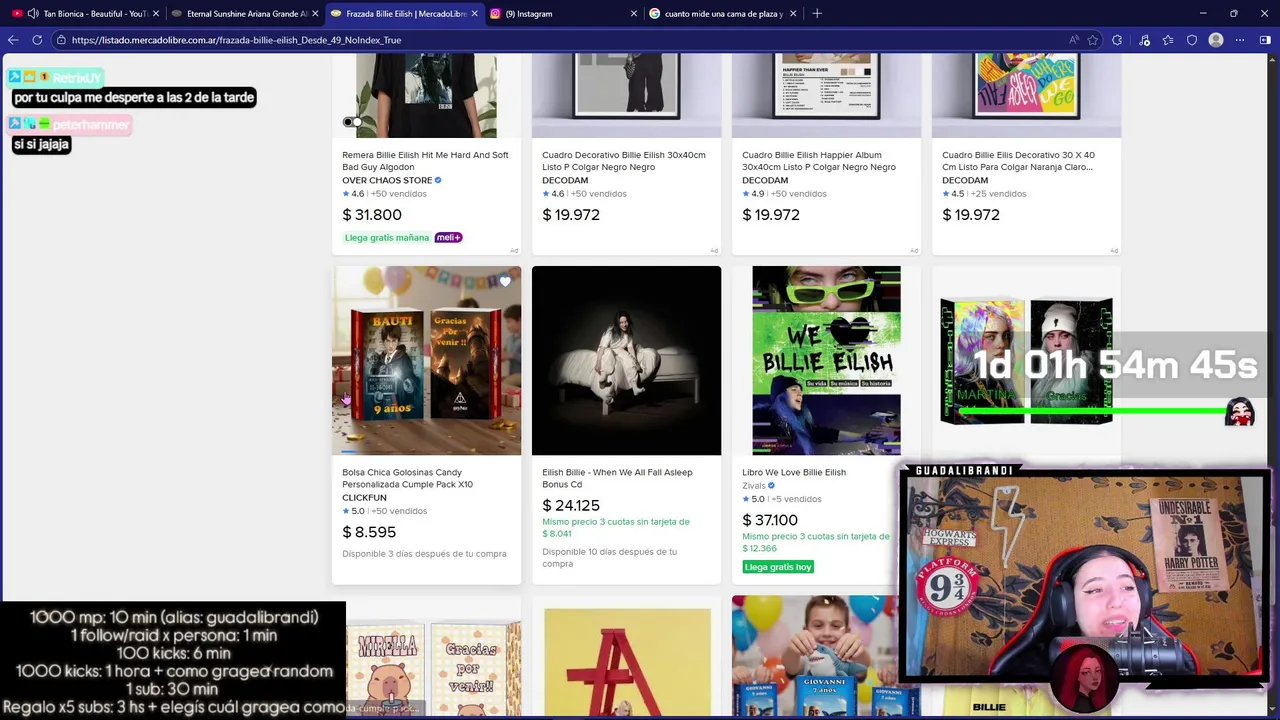Select the Frazada Billie Eilish MercadoLibre tab
The image size is (1280, 720).
405,14
